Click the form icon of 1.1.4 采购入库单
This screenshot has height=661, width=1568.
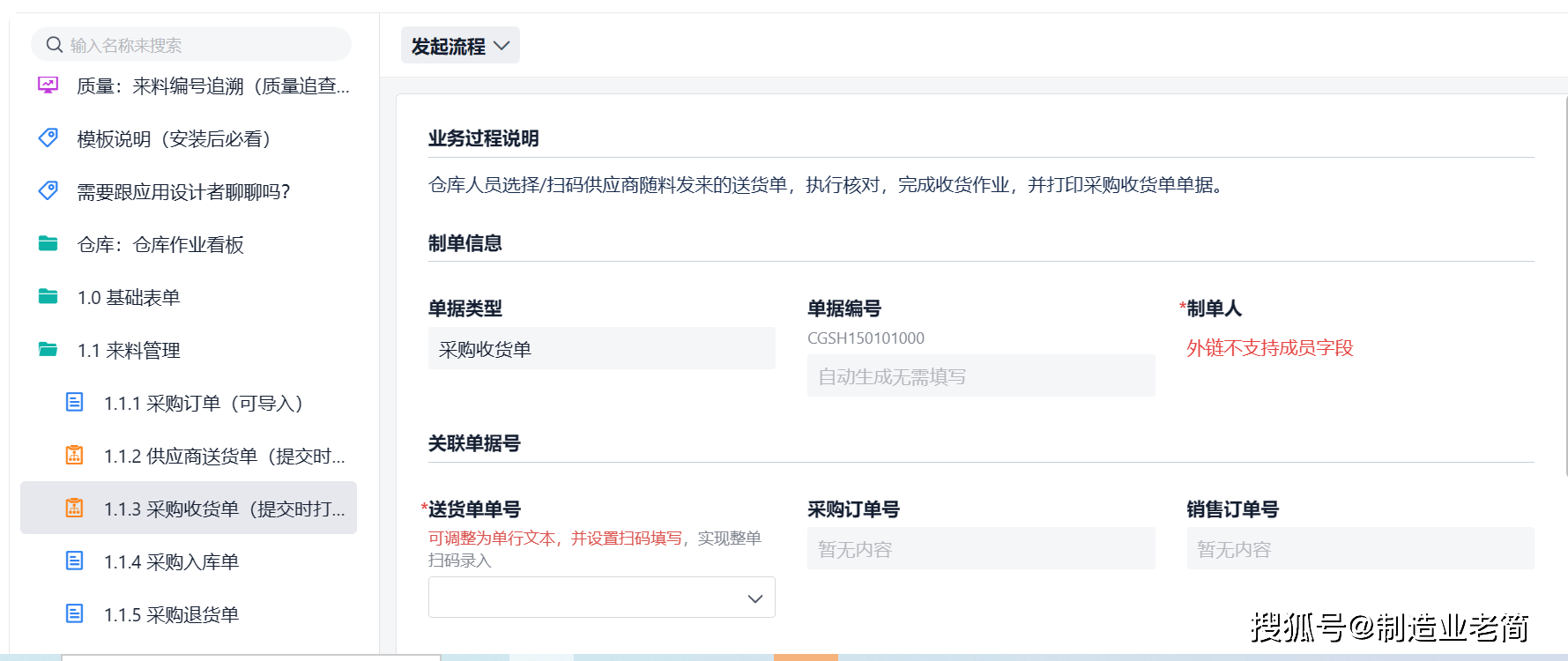[x=75, y=561]
